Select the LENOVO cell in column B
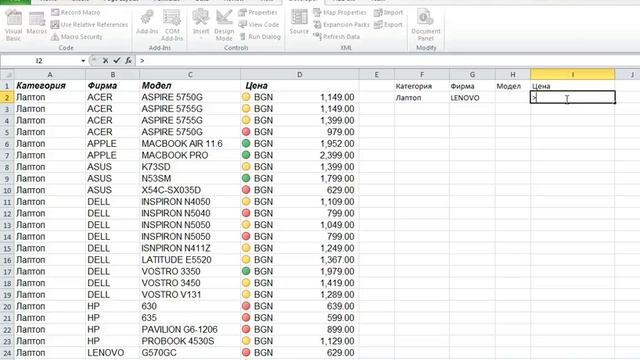The width and height of the screenshot is (640, 360). [x=113, y=353]
